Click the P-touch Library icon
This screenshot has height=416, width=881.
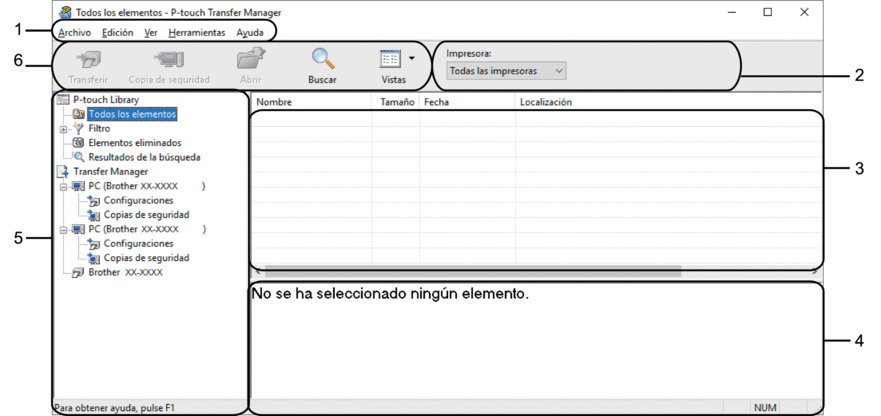click(x=63, y=100)
